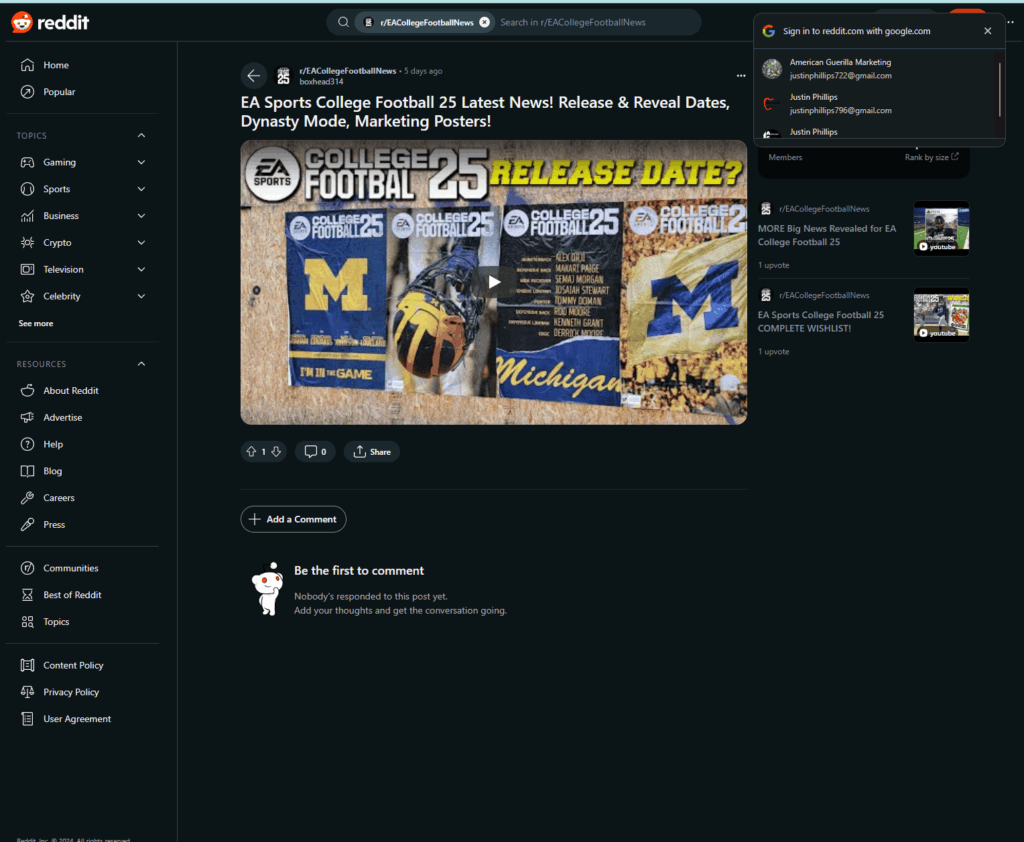The width and height of the screenshot is (1024, 842).
Task: Expand the Sports topic
Action: pos(141,189)
